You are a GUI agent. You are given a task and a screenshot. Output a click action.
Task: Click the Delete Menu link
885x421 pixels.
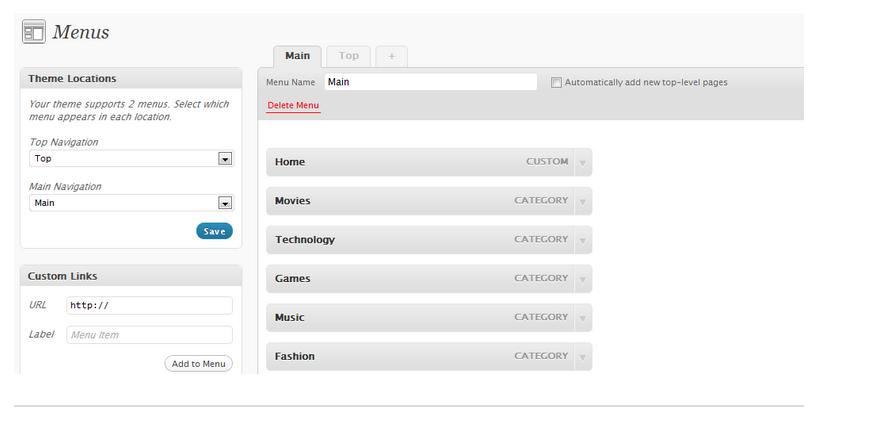coord(293,106)
